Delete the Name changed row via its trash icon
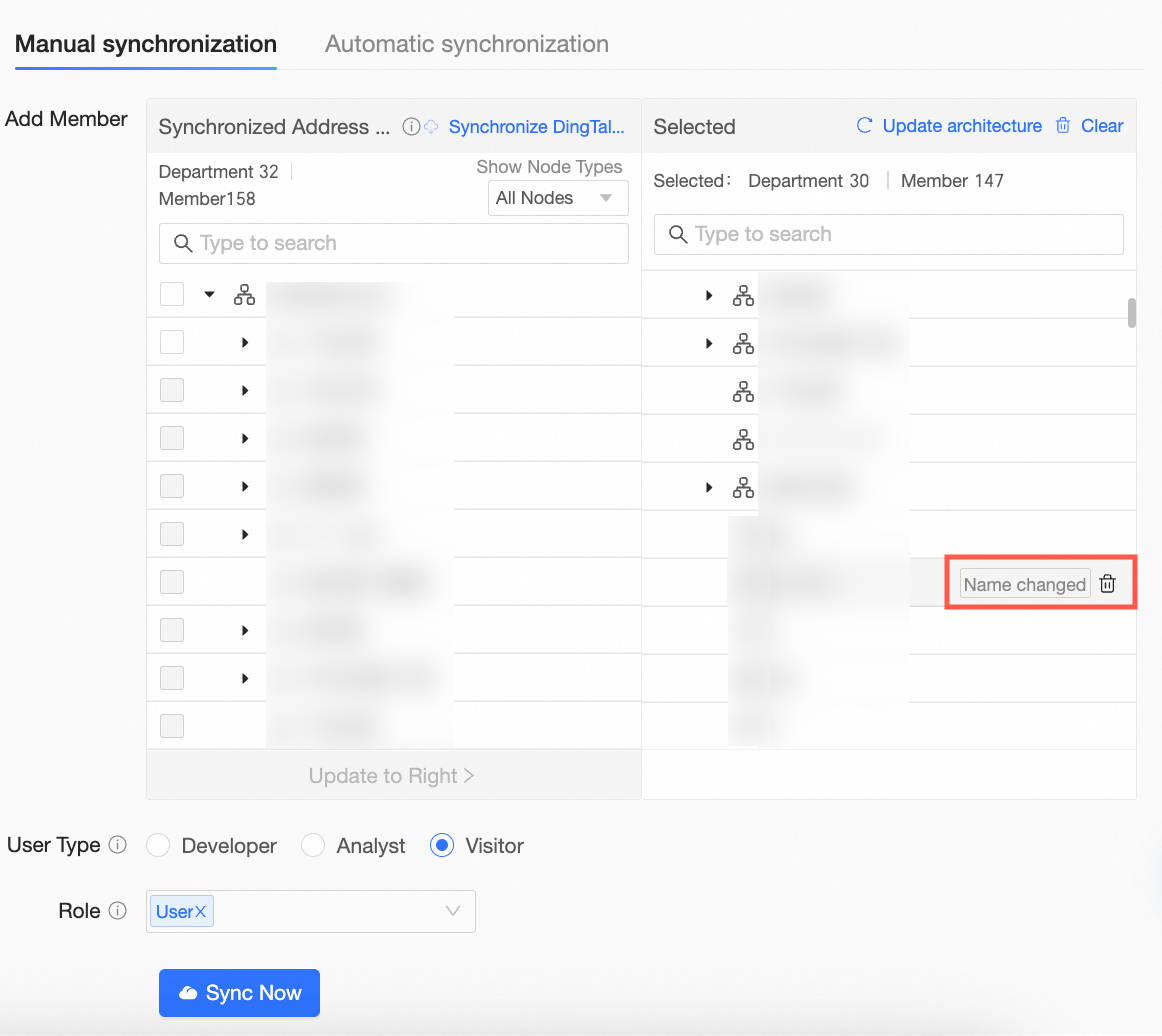The height and width of the screenshot is (1036, 1162). (1107, 585)
